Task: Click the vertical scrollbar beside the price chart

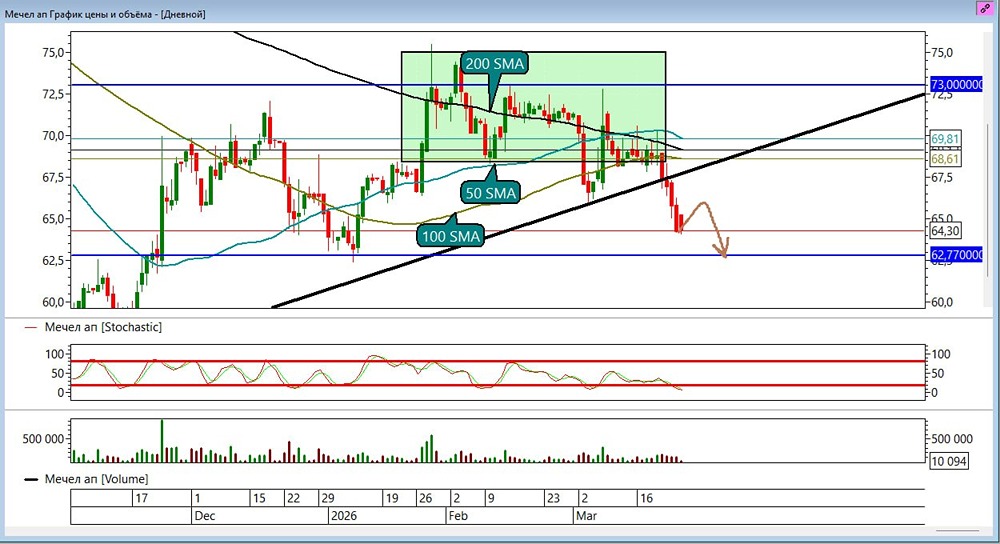Action: 988,200
